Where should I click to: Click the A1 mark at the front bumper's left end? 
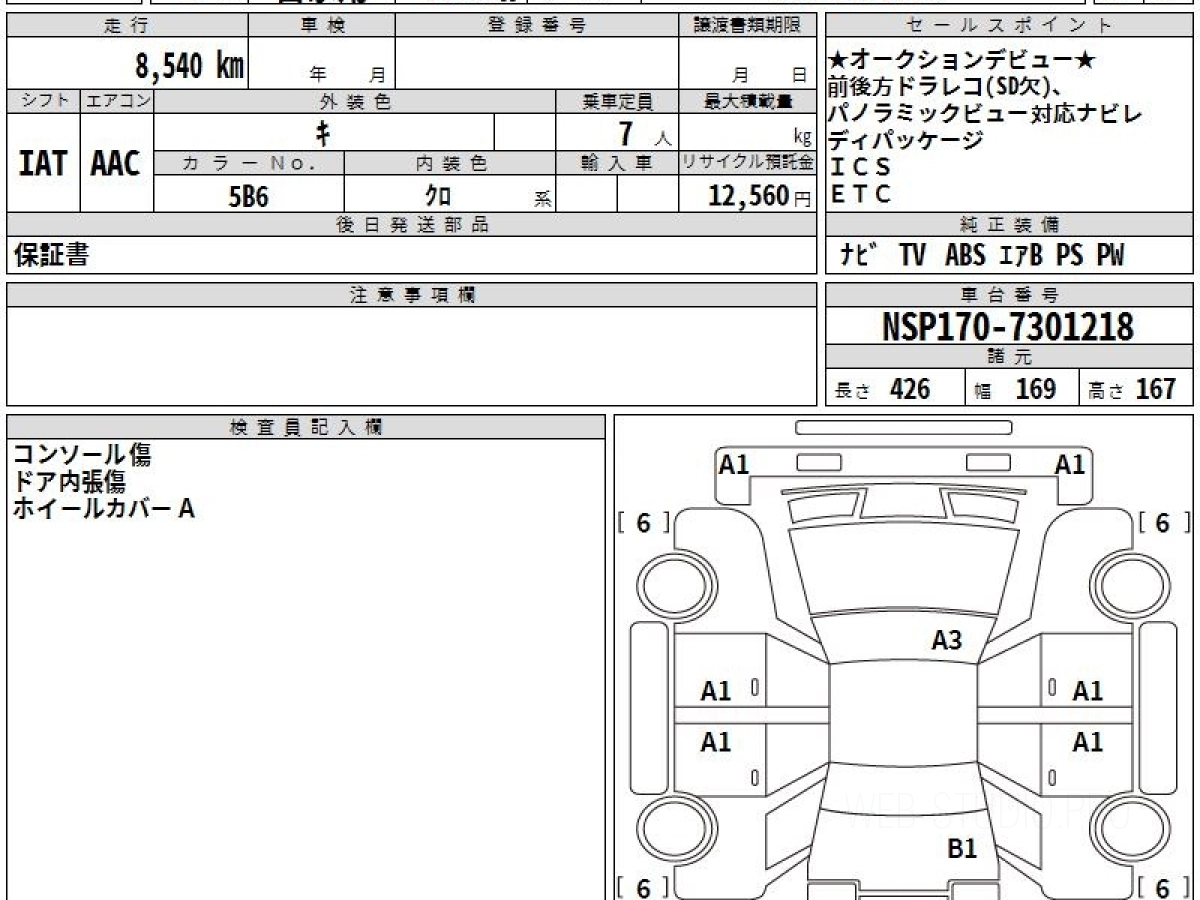click(x=735, y=464)
